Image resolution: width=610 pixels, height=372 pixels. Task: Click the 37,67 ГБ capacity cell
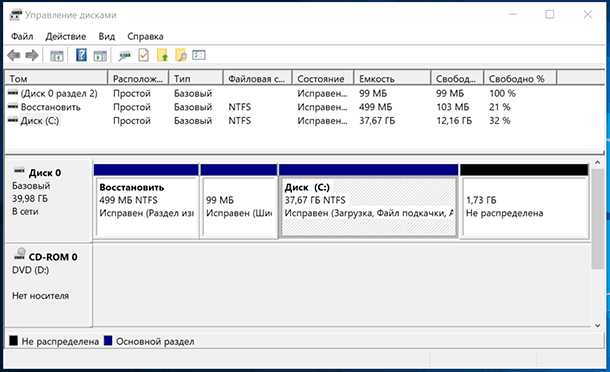377,121
